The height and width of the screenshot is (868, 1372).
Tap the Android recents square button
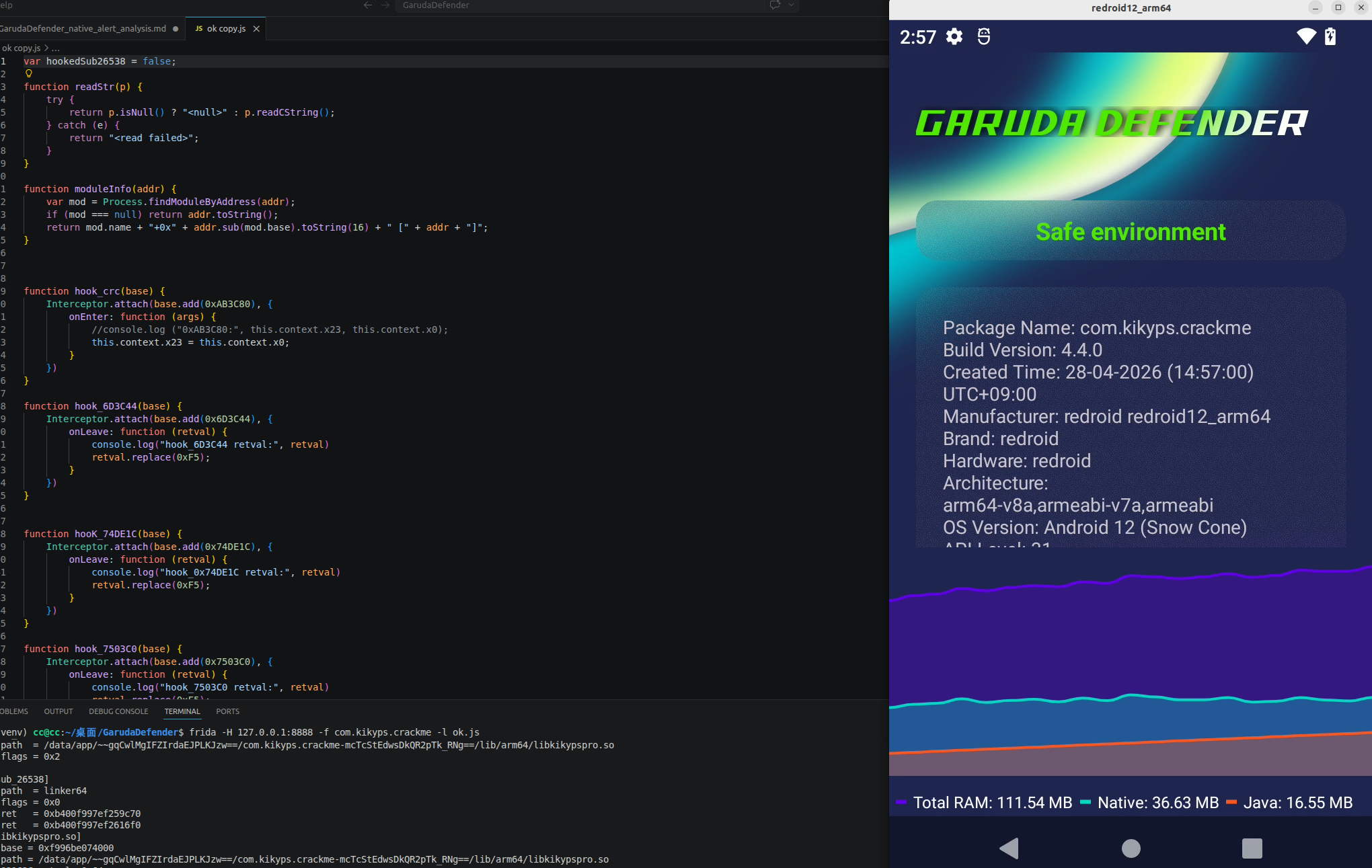[x=1252, y=849]
